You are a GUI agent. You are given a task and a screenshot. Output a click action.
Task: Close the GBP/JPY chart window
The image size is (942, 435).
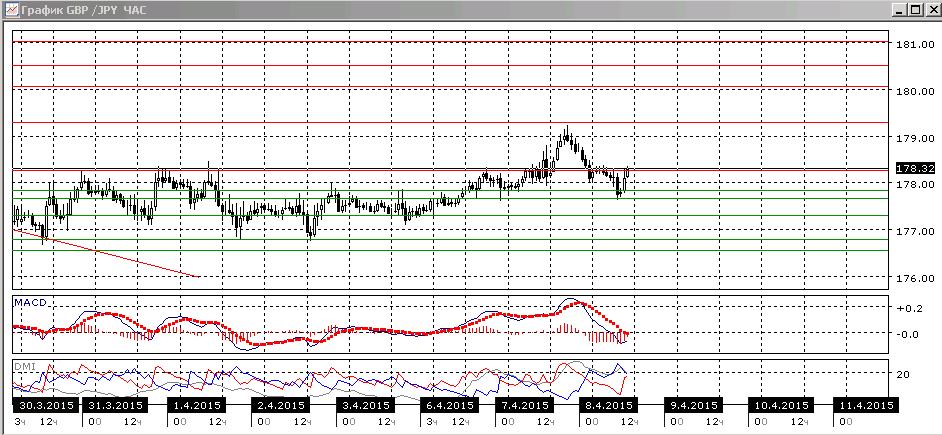coord(931,10)
